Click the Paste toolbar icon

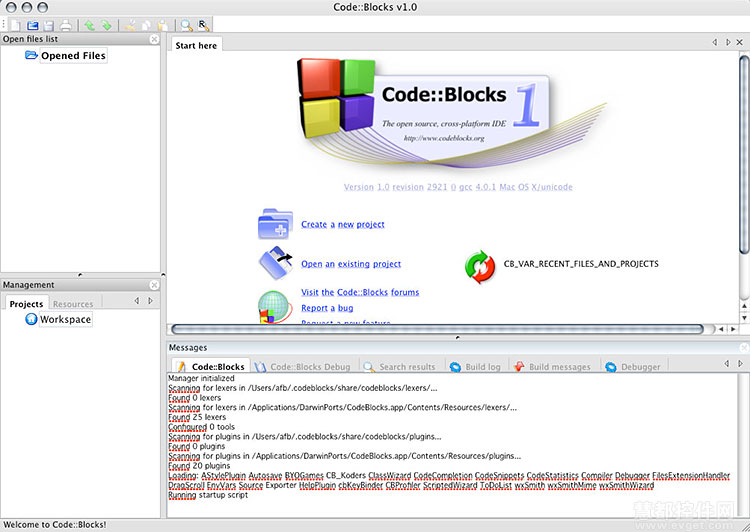[163, 25]
